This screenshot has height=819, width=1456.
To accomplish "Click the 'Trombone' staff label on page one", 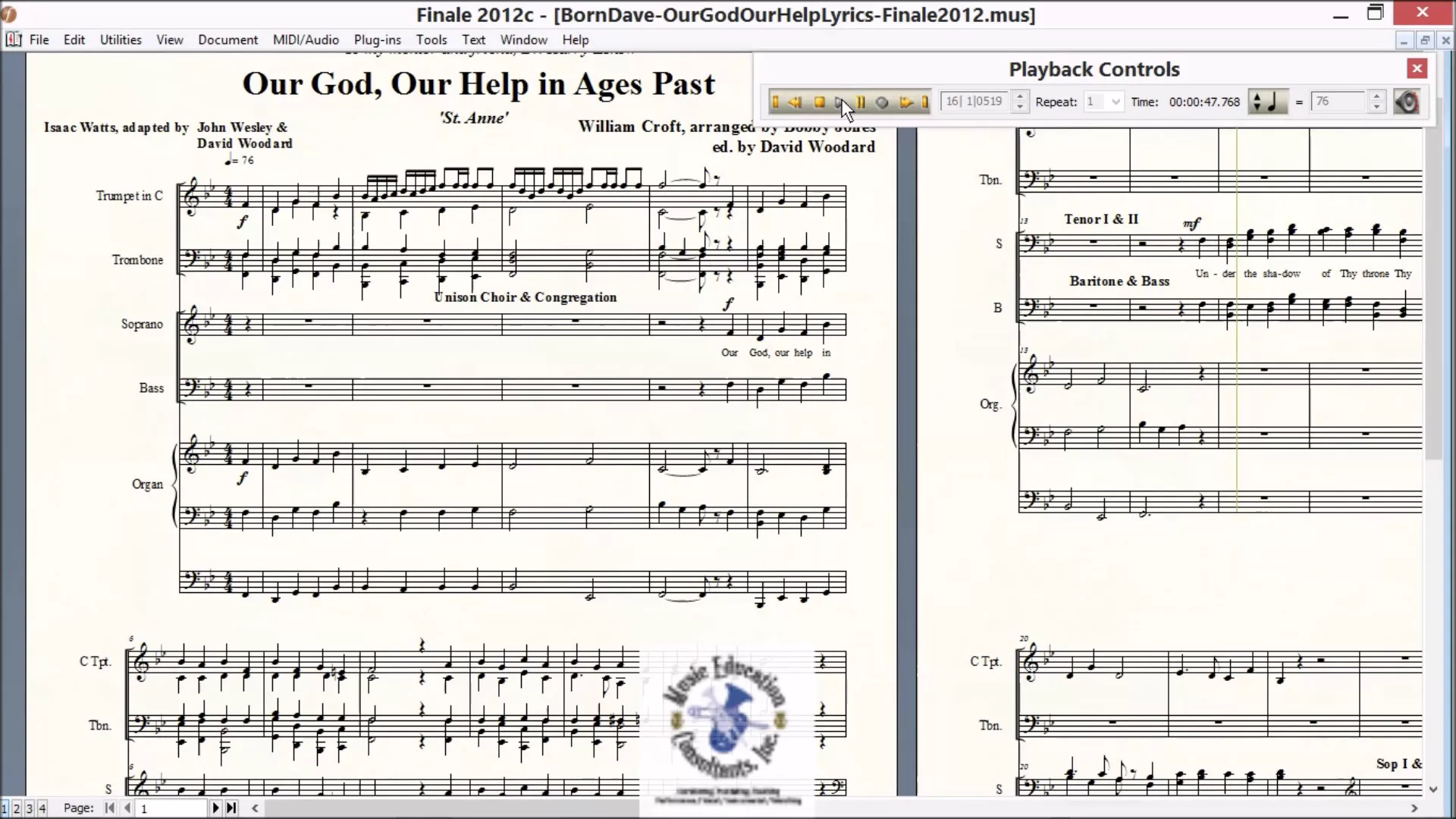I will click(x=137, y=259).
